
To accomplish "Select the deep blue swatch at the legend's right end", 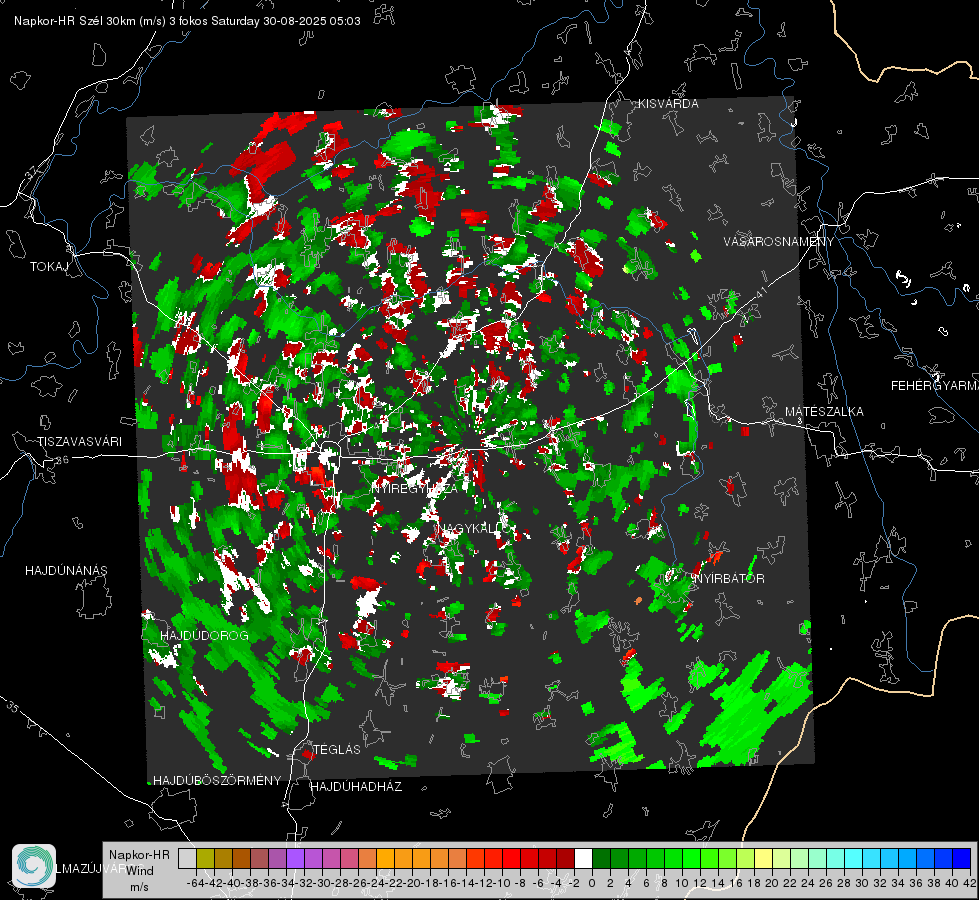I will [x=962, y=858].
